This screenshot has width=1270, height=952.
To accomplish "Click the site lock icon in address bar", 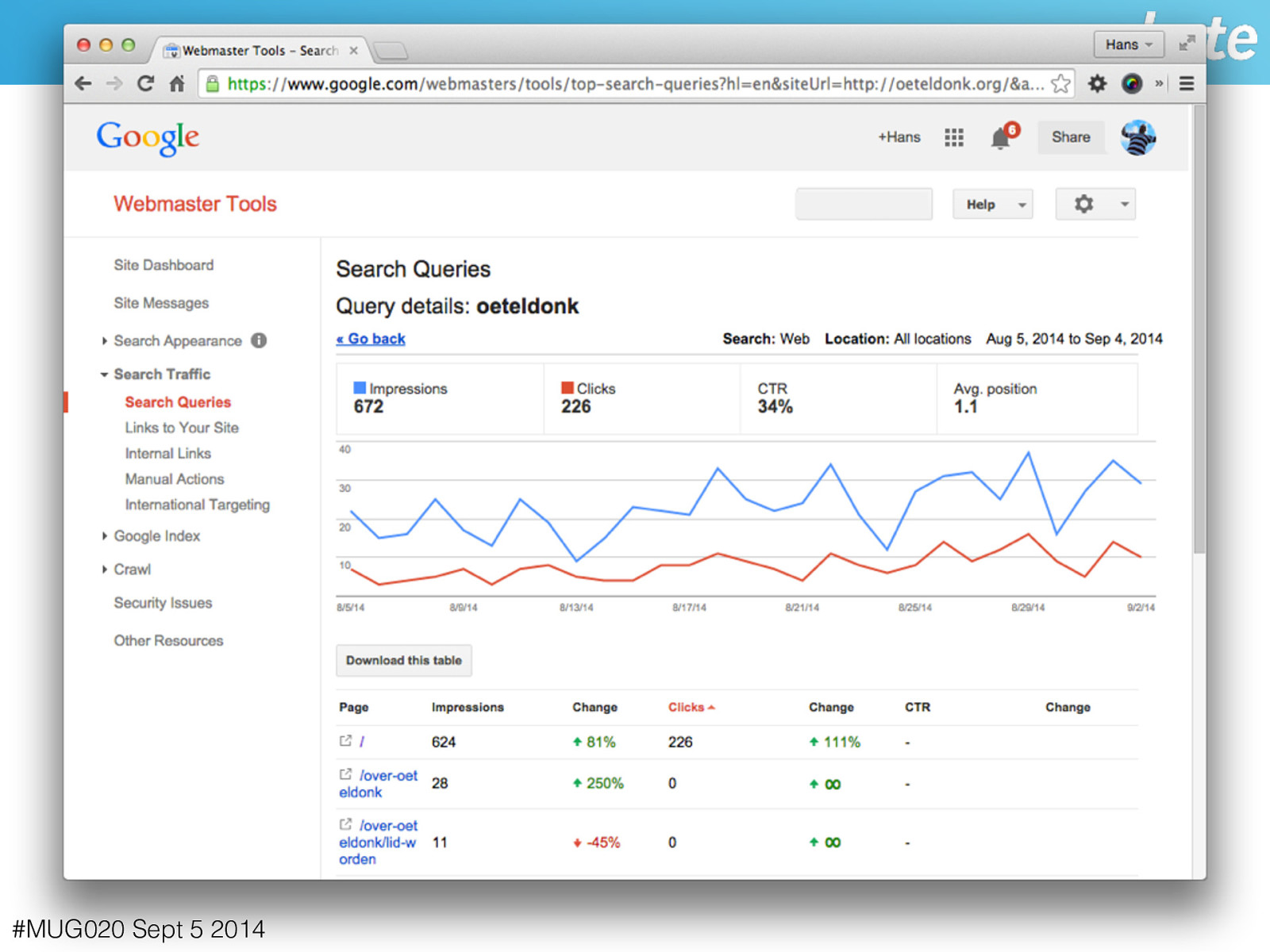I will coord(212,83).
